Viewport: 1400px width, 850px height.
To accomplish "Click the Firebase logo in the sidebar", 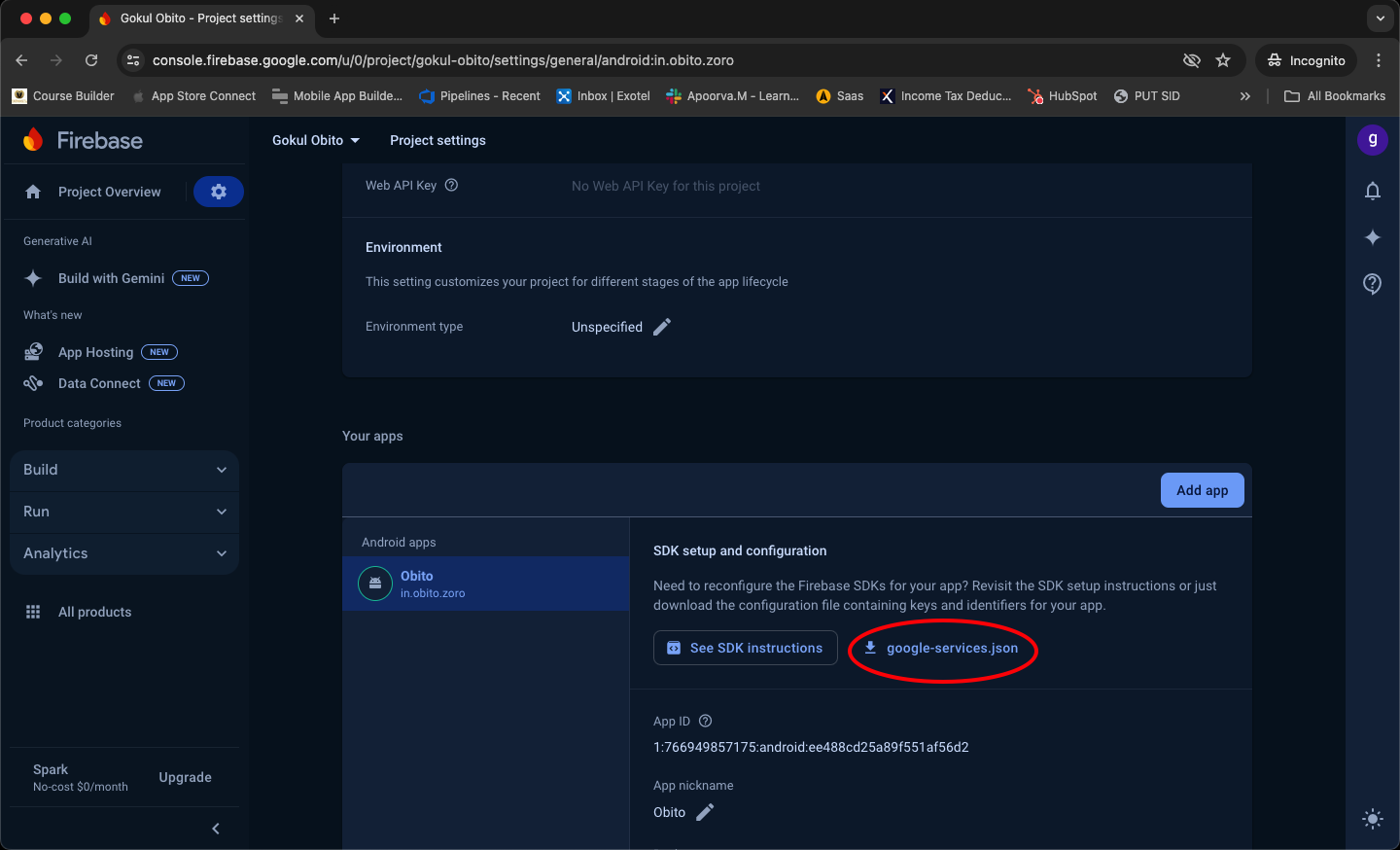I will tap(83, 140).
